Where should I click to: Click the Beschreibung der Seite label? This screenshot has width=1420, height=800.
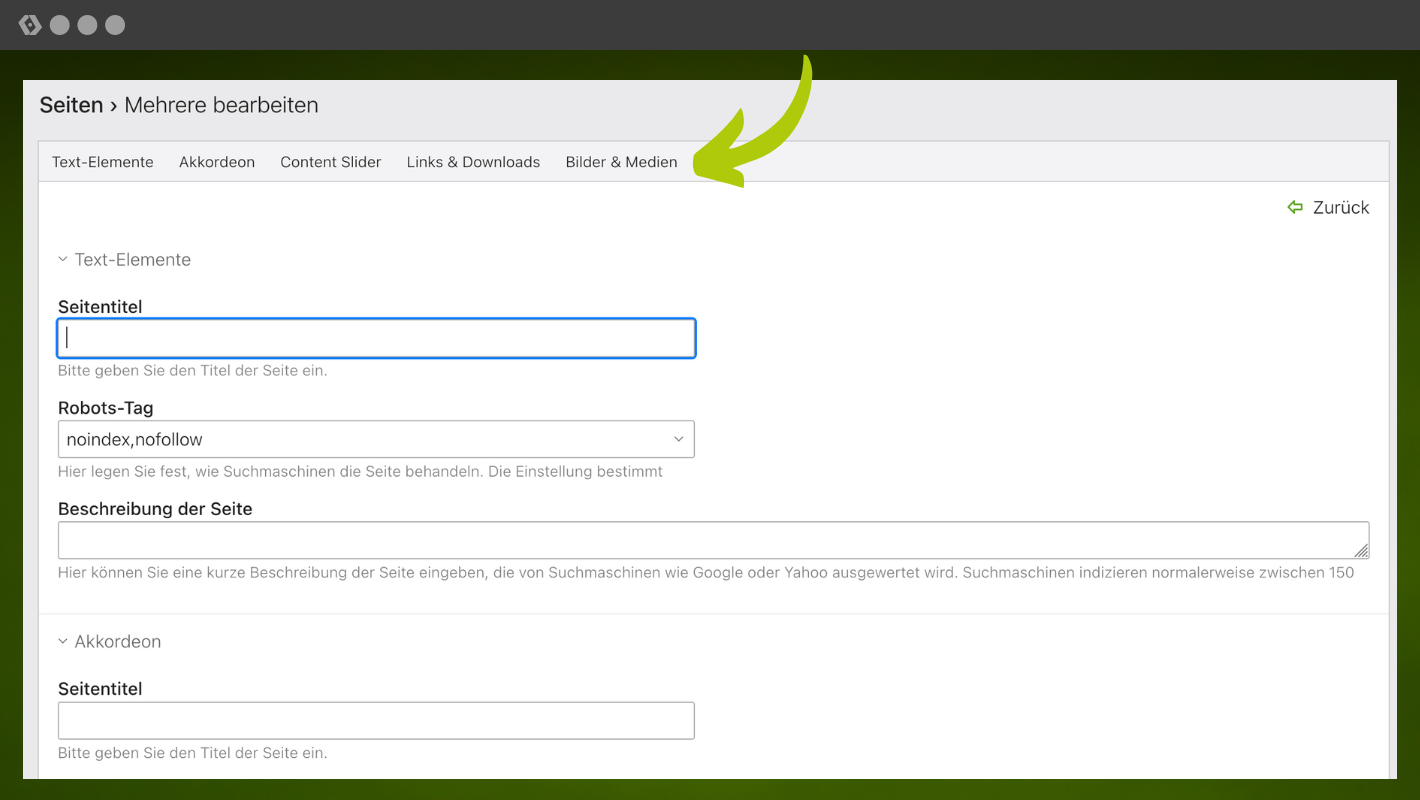(155, 509)
